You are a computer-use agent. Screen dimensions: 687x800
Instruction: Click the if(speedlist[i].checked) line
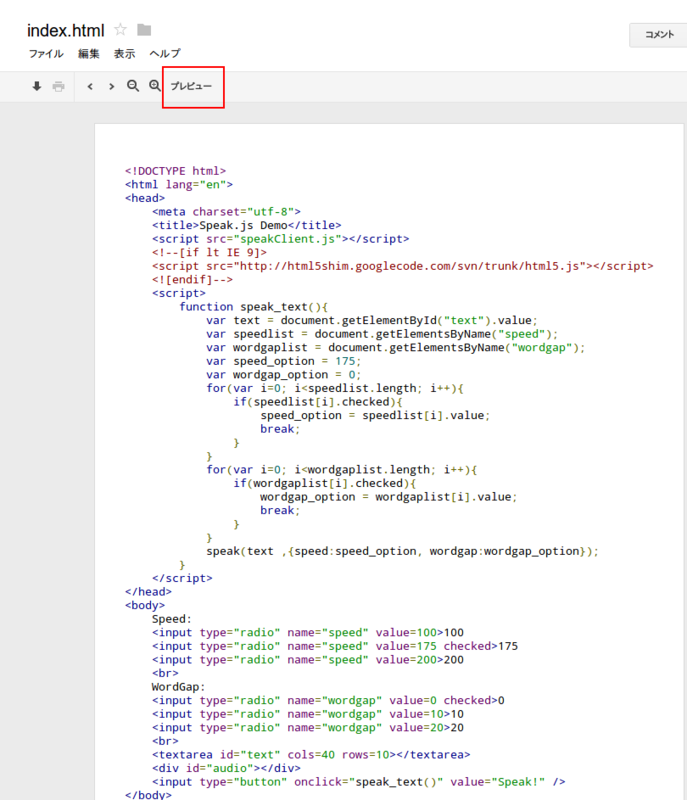(318, 402)
